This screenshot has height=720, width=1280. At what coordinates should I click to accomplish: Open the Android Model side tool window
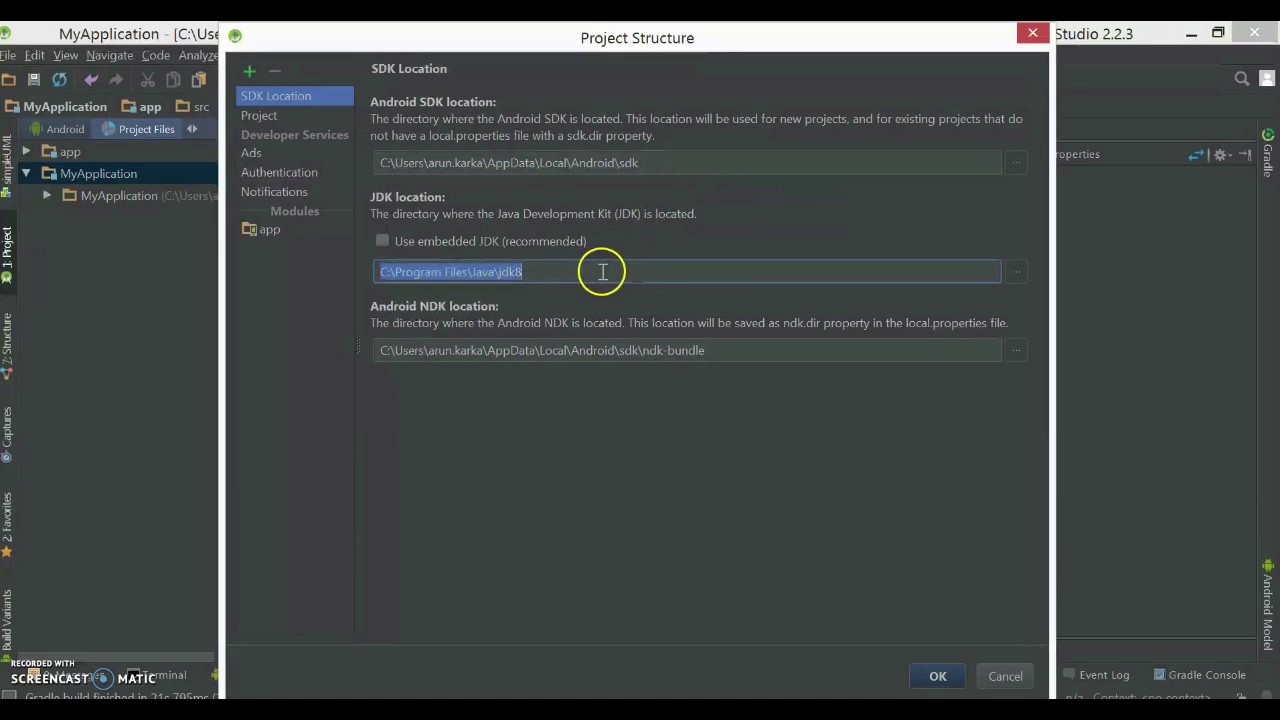click(x=1268, y=606)
